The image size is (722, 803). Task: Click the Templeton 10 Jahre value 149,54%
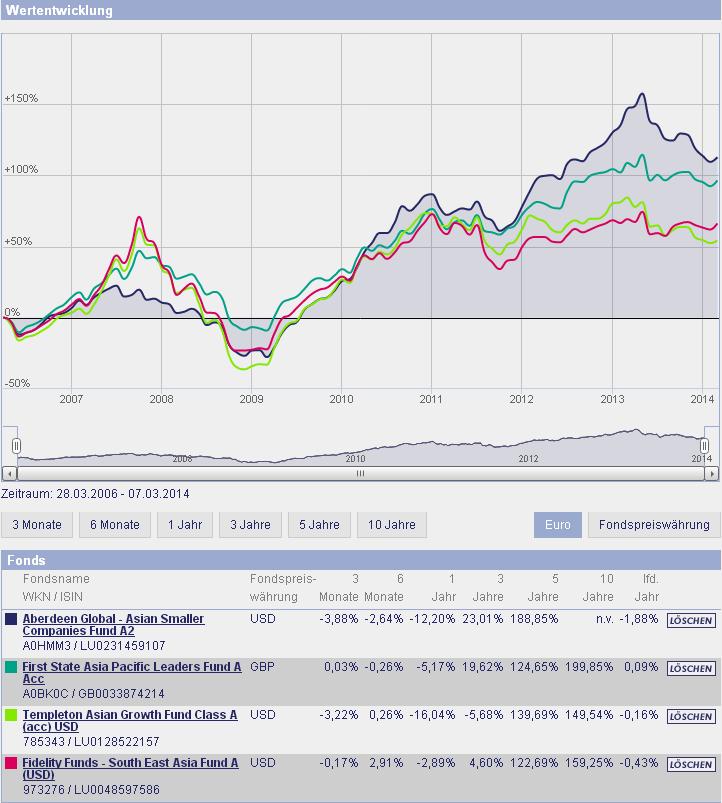pos(589,715)
